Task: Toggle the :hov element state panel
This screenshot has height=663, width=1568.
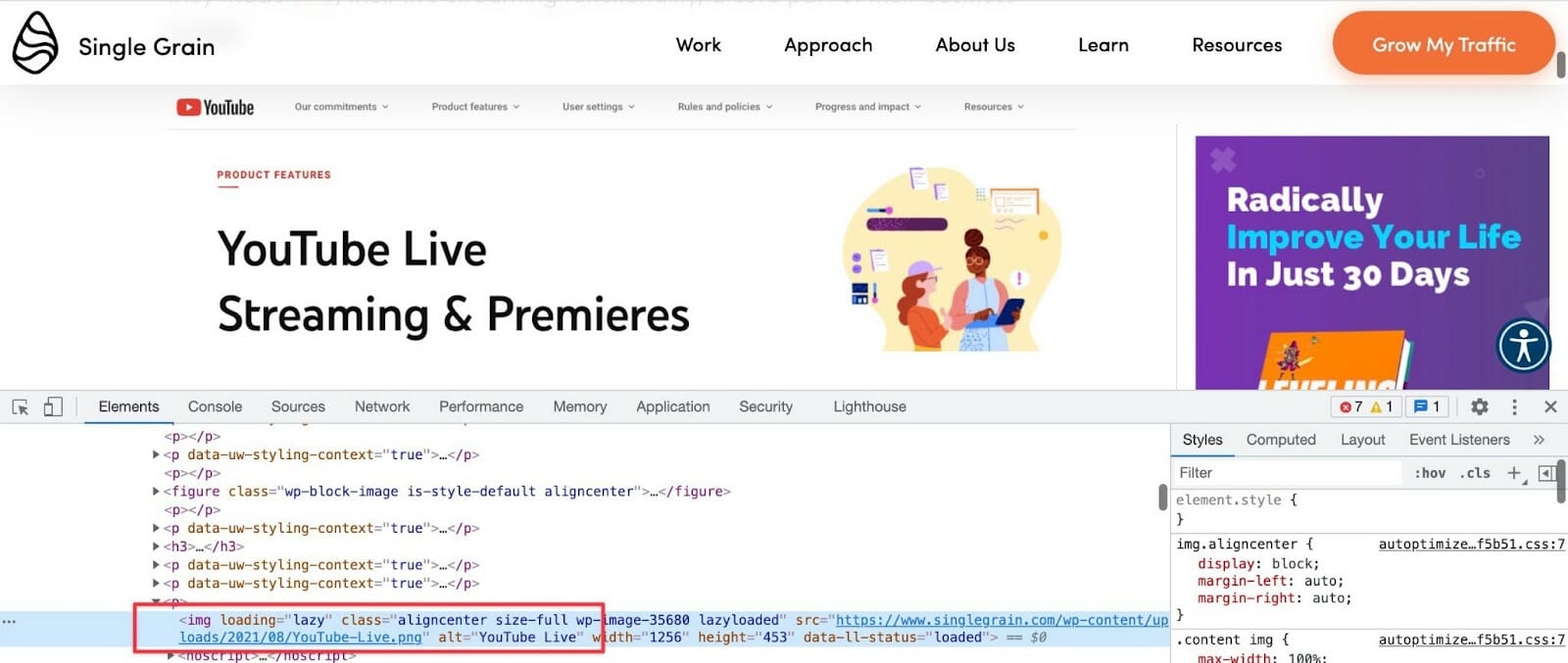Action: [1430, 473]
